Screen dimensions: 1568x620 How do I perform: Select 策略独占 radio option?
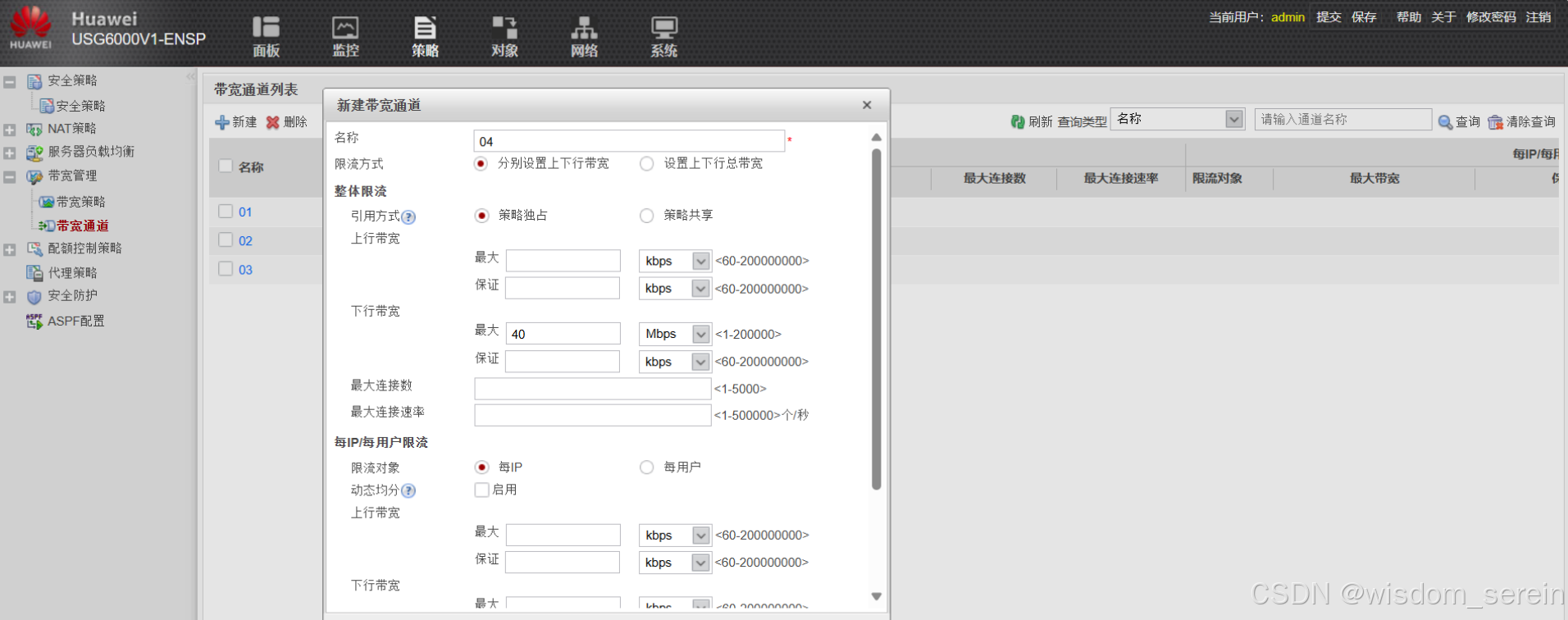pyautogui.click(x=481, y=215)
